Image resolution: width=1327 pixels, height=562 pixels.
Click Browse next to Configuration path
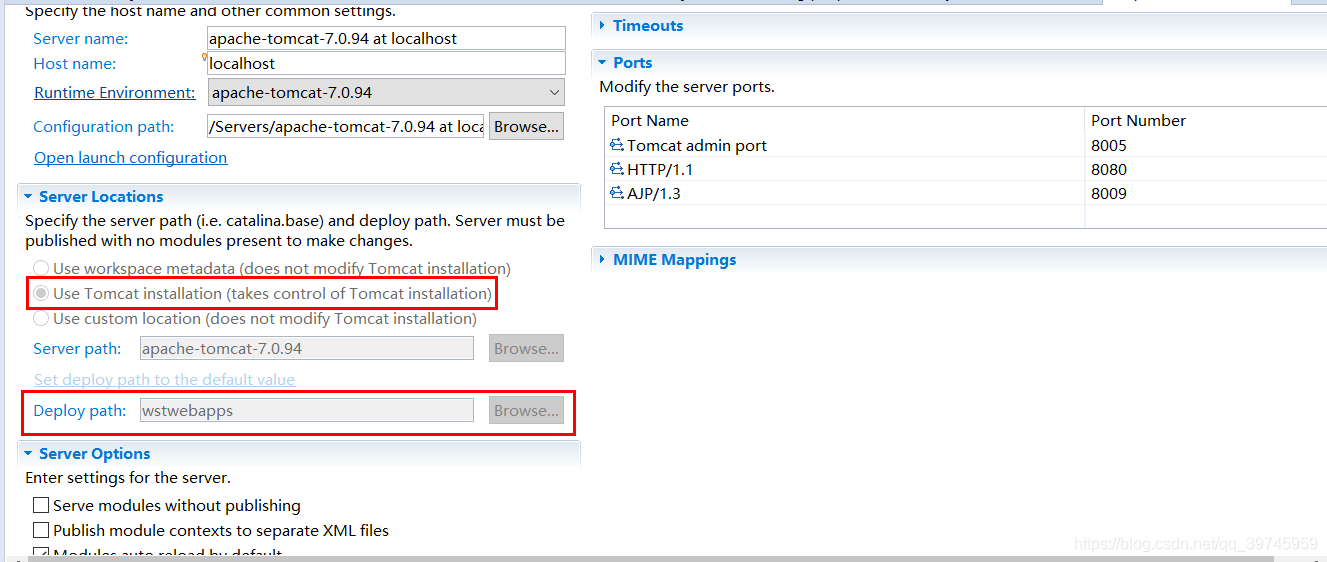coord(526,127)
